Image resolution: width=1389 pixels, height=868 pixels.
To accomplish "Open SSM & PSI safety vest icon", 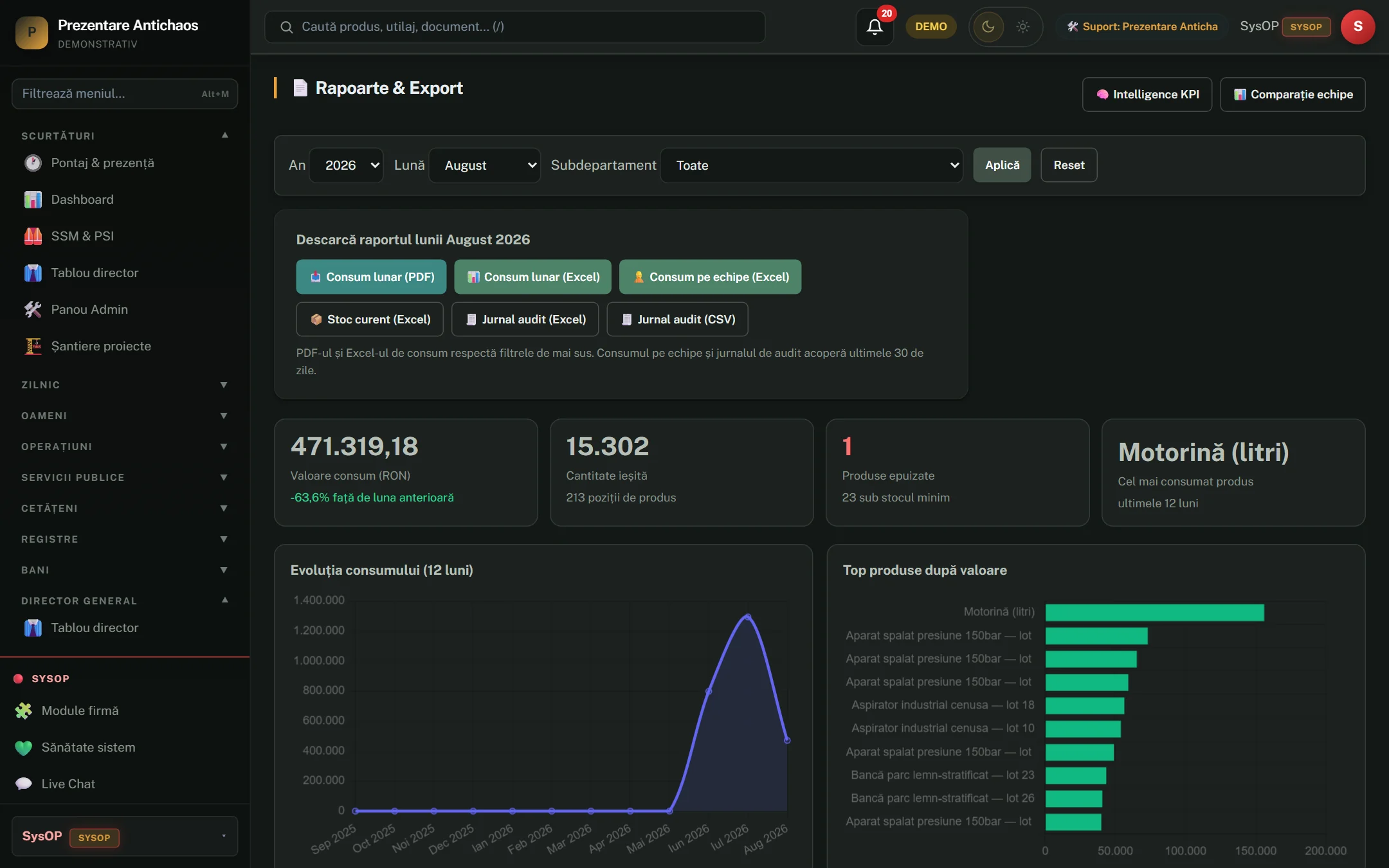I will [33, 236].
